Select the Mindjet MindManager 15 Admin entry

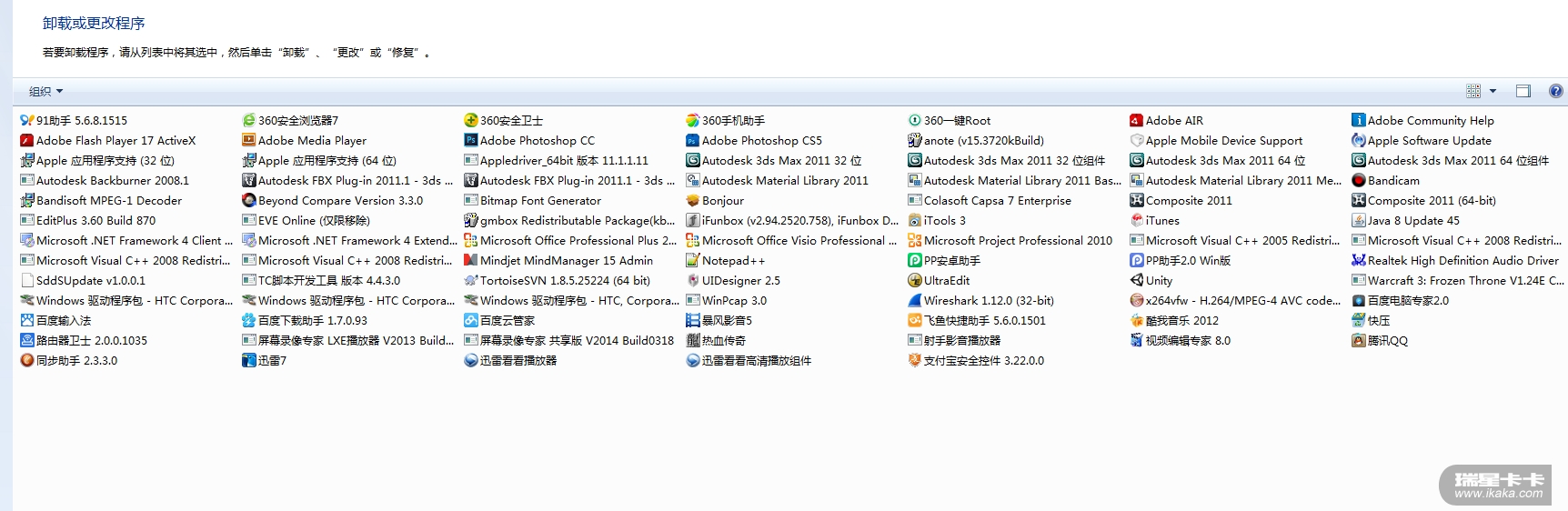coord(558,260)
